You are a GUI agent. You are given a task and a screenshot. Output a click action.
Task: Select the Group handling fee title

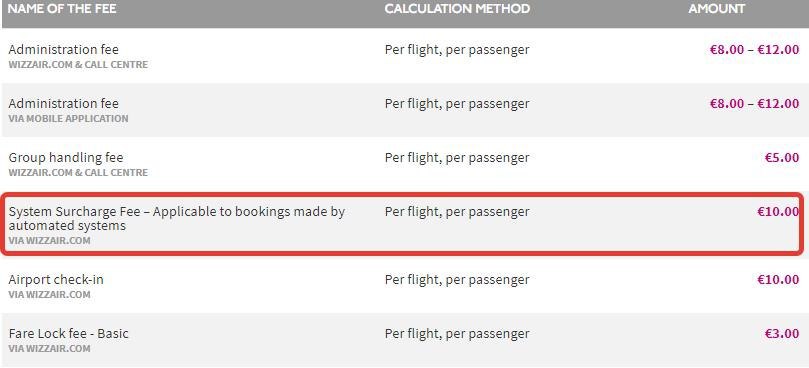pos(66,157)
